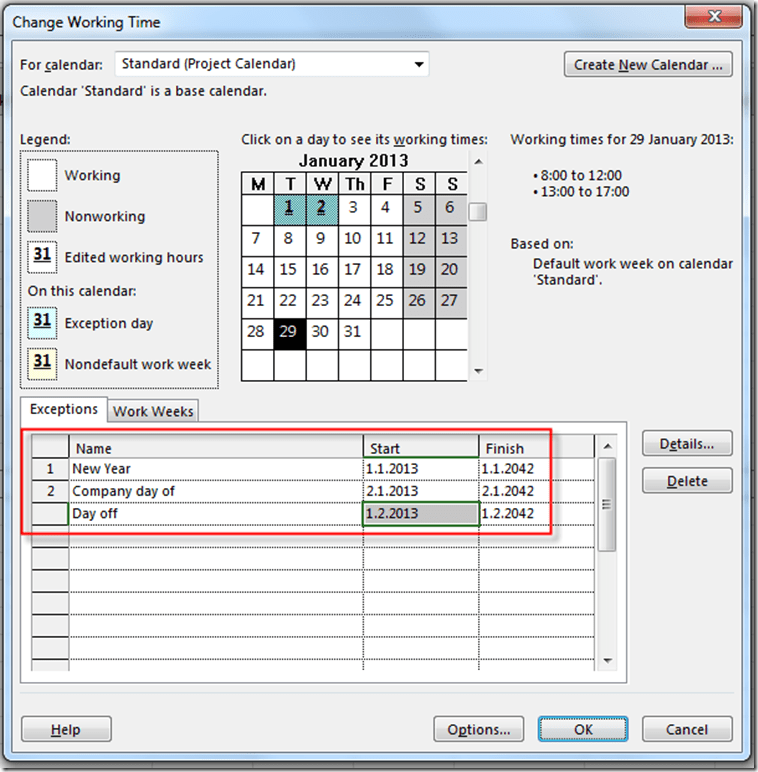This screenshot has width=758, height=772.
Task: Switch to the Work Weeks tab
Action: click(153, 411)
